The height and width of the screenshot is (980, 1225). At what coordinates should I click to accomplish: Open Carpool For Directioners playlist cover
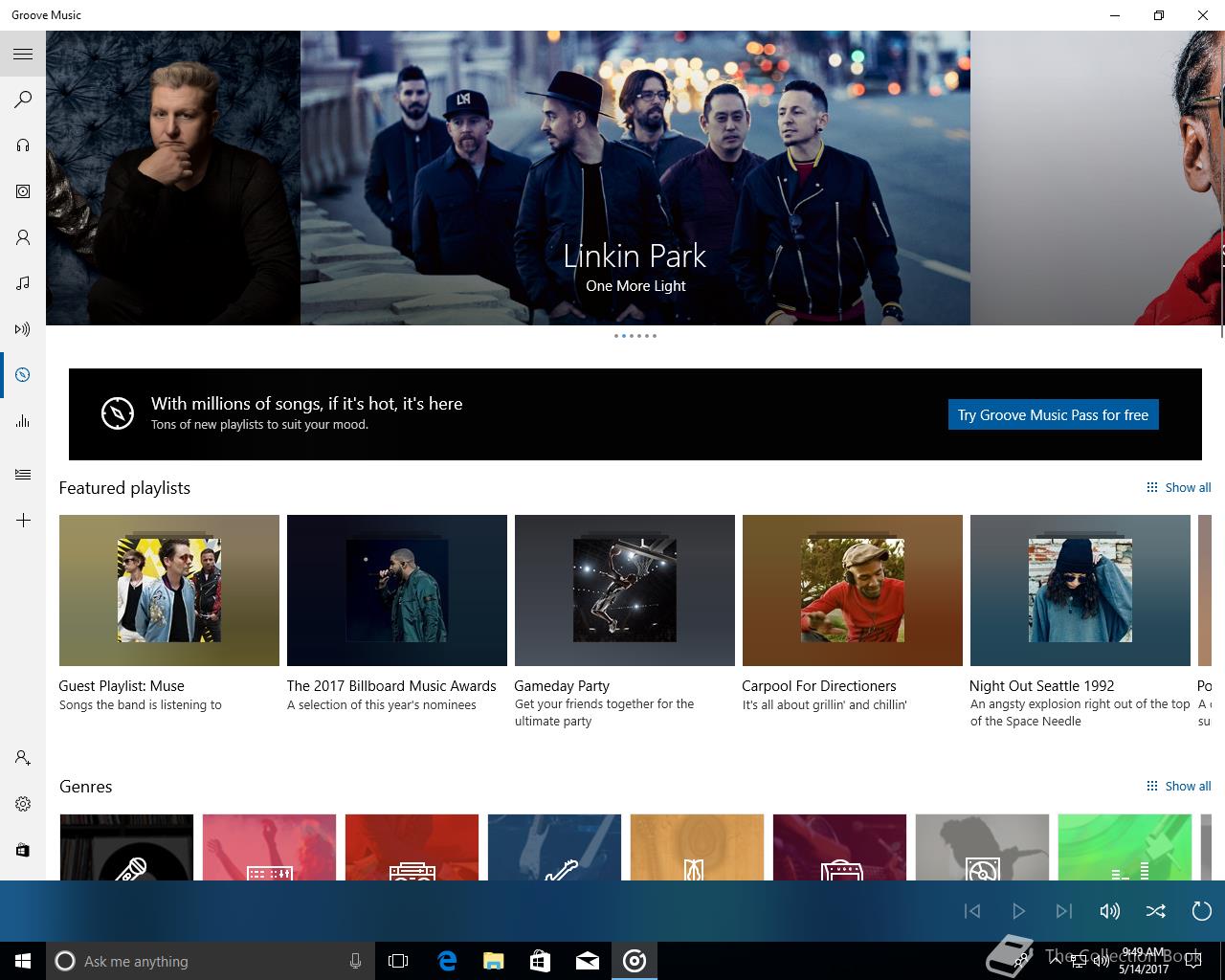pyautogui.click(x=853, y=590)
